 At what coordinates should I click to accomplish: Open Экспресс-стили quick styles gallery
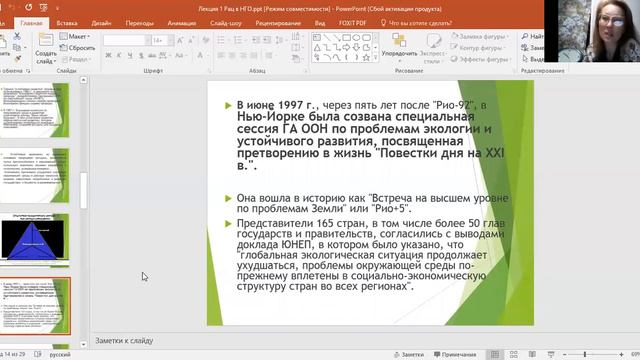433,48
